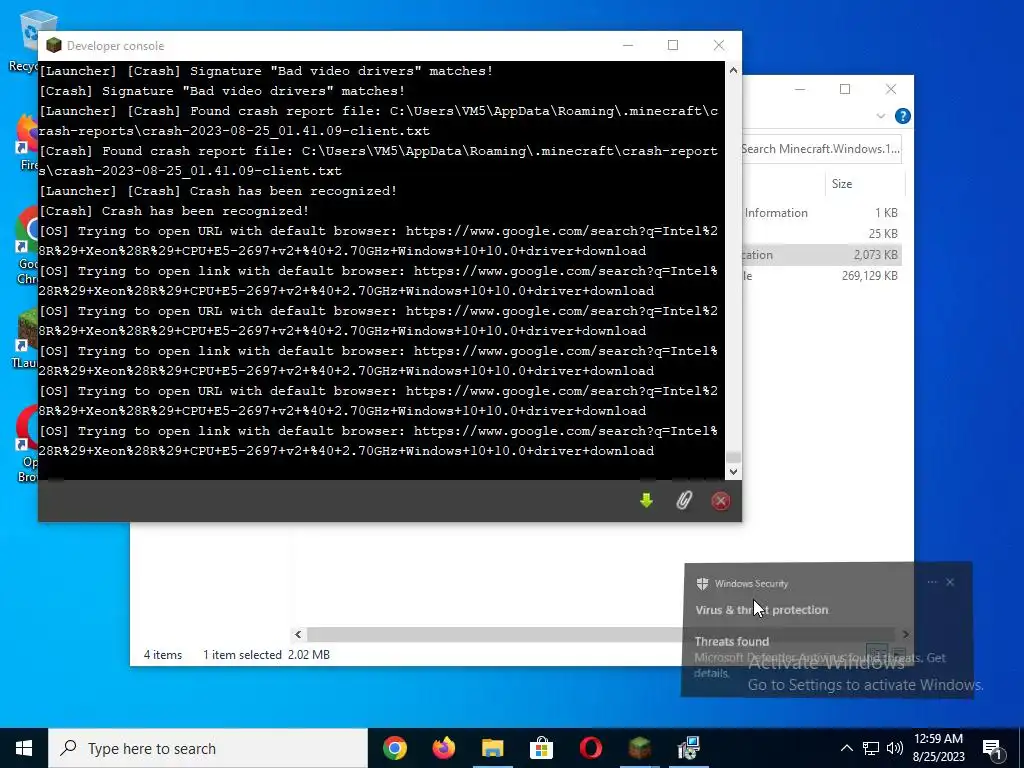
Task: Click the green download arrow in Developer console
Action: [x=646, y=501]
